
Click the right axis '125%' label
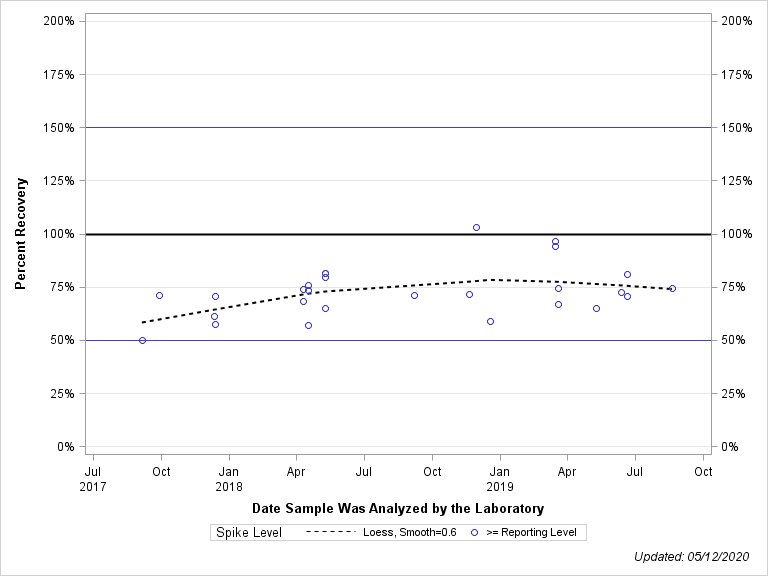[x=737, y=181]
